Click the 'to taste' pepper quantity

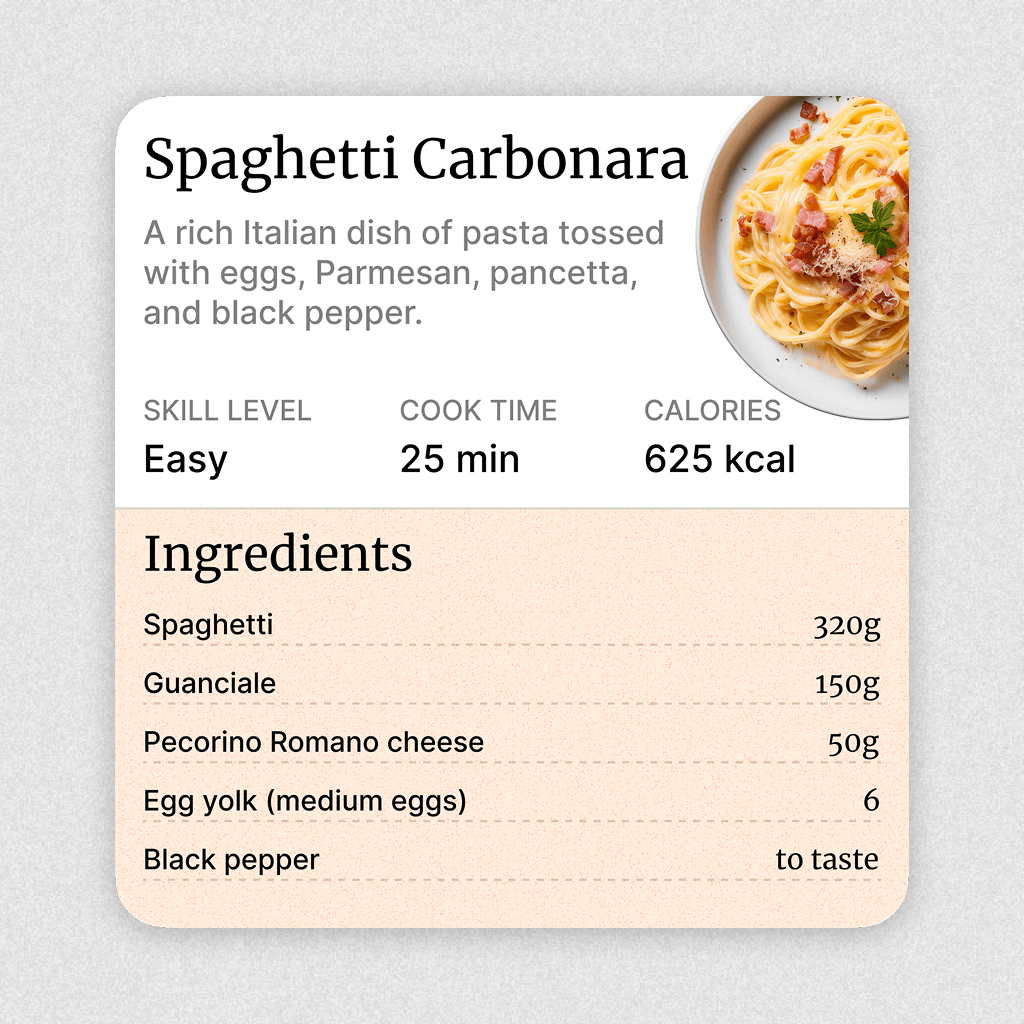[x=827, y=860]
